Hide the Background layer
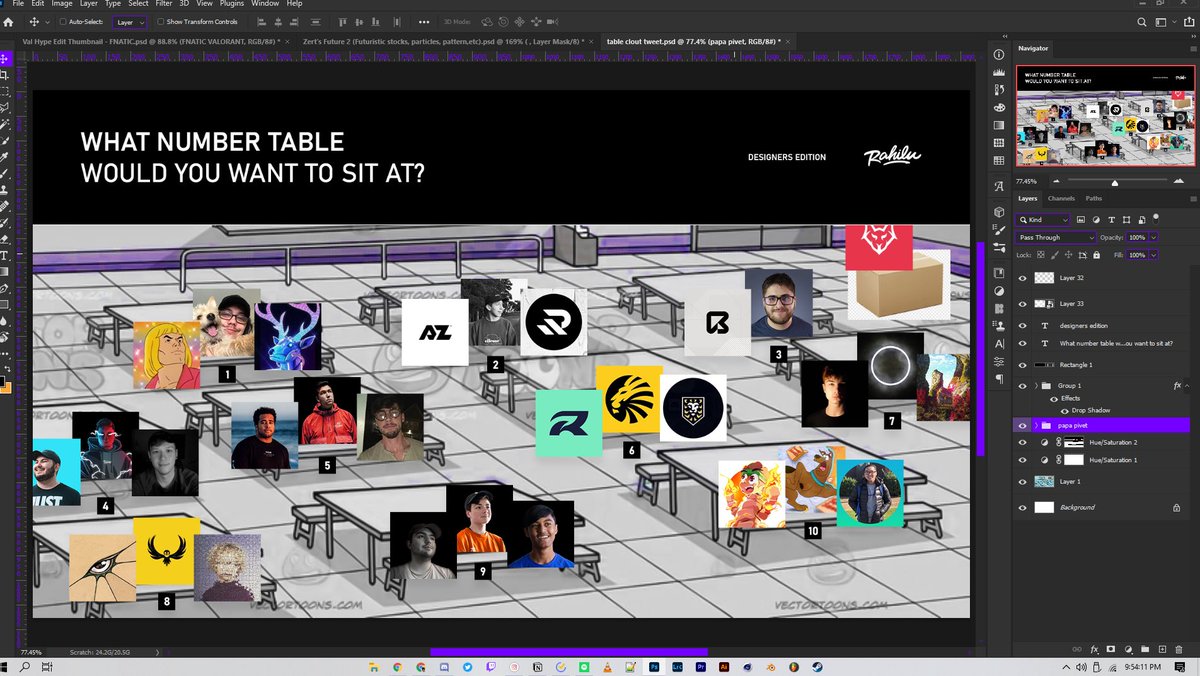Screen dimensions: 1200x676 (1022, 507)
